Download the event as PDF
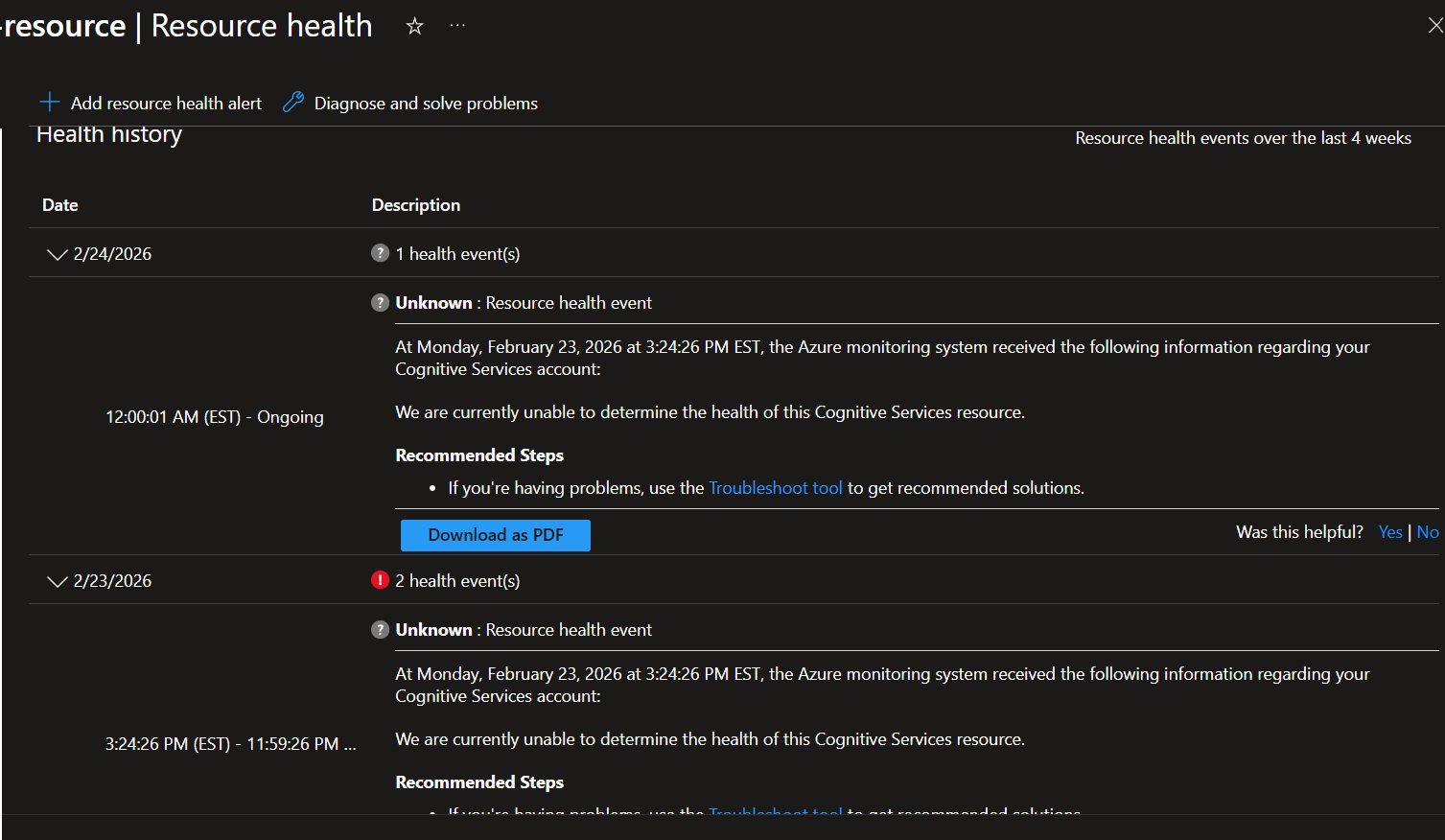Viewport: 1445px width, 840px height. [x=496, y=535]
